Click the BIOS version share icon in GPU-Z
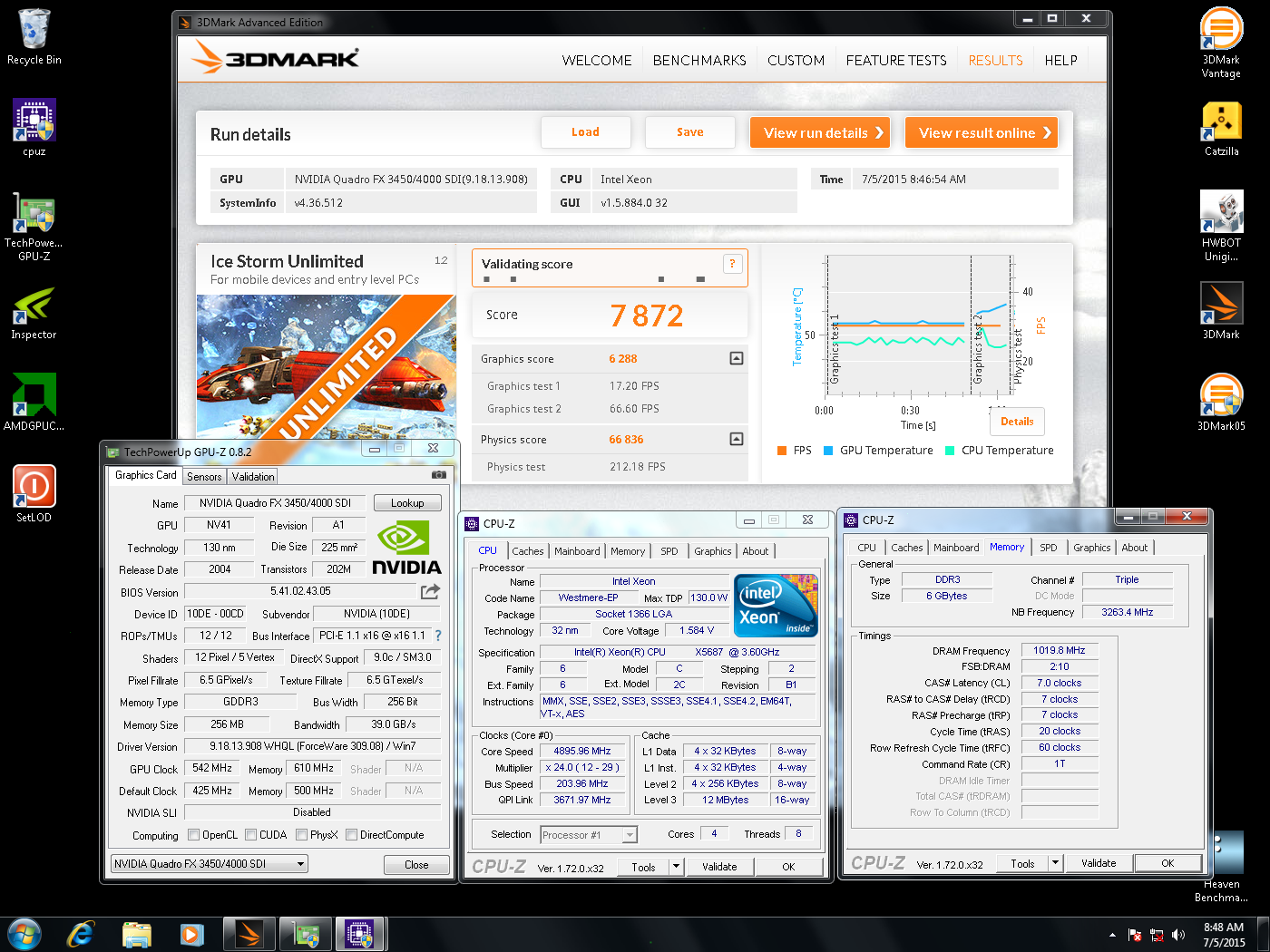 coord(430,591)
